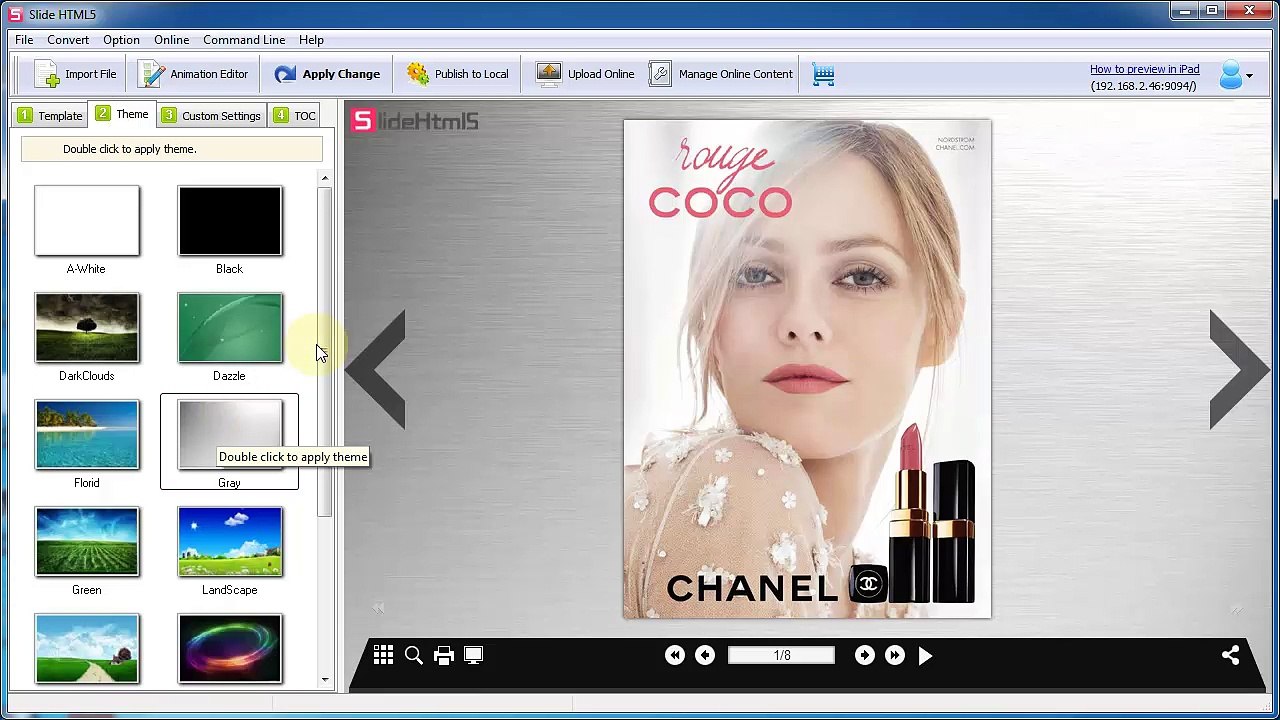Click previous page button in bottom bar
The image size is (1280, 720).
coord(705,655)
